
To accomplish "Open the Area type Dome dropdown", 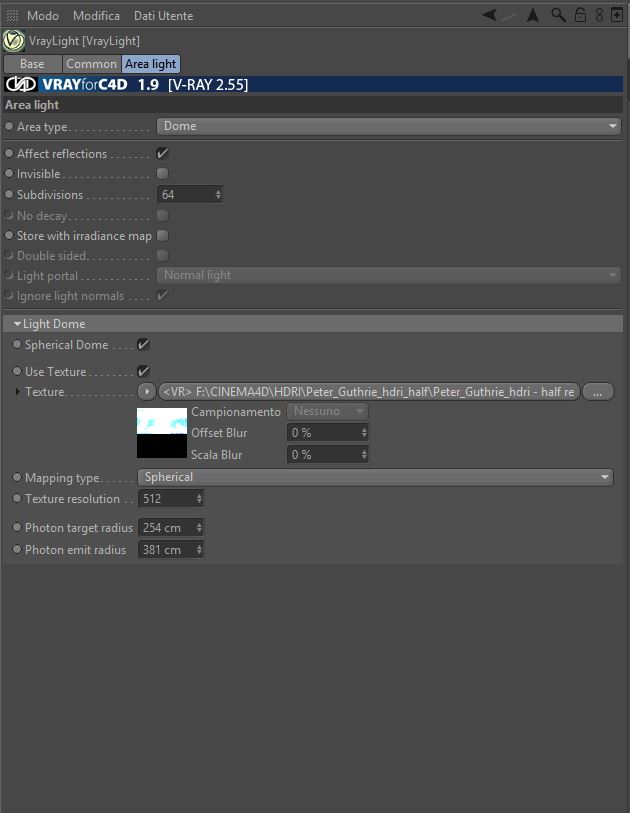I will click(x=389, y=126).
